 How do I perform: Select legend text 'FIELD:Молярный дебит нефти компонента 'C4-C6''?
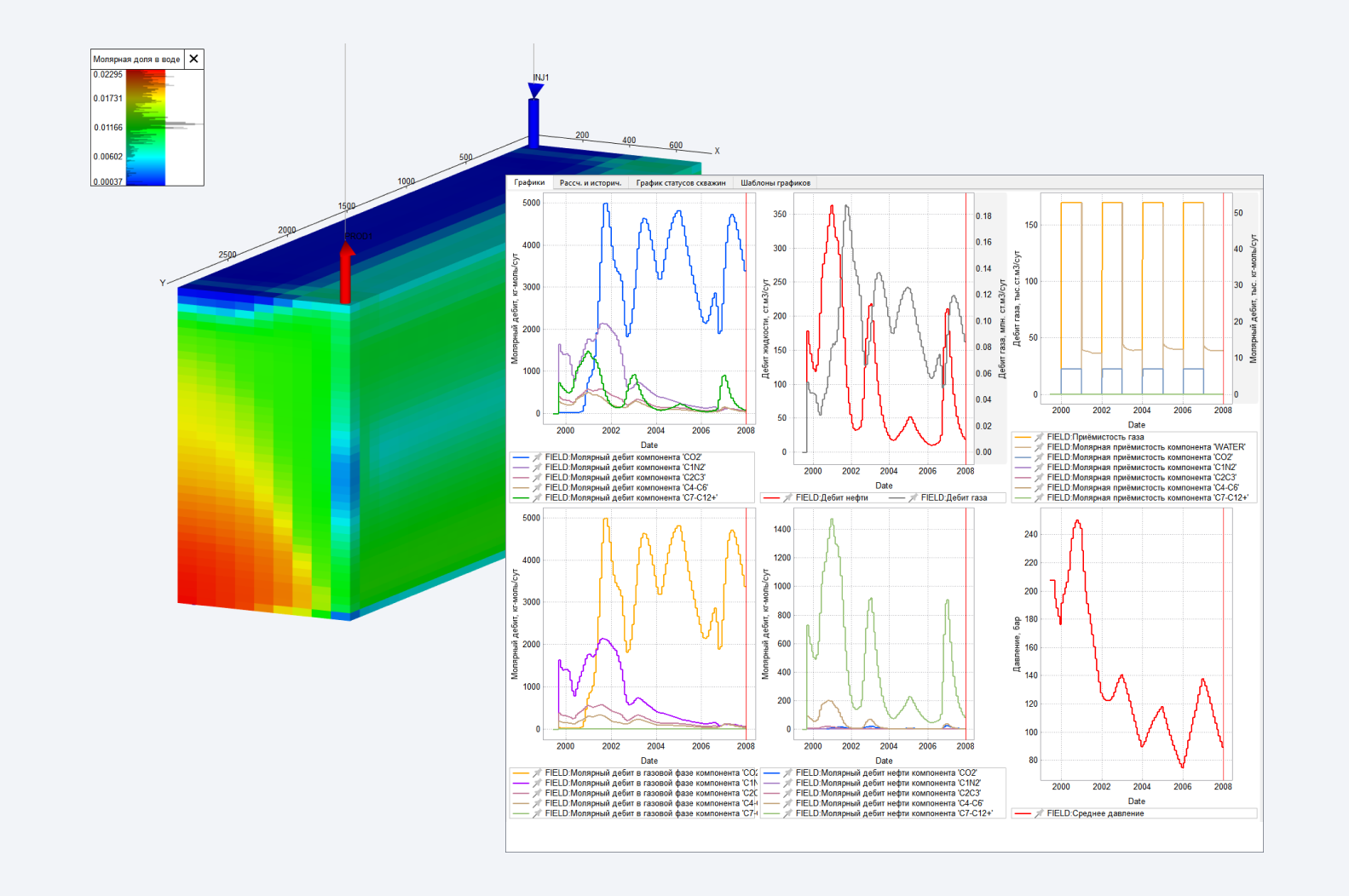pyautogui.click(x=890, y=804)
